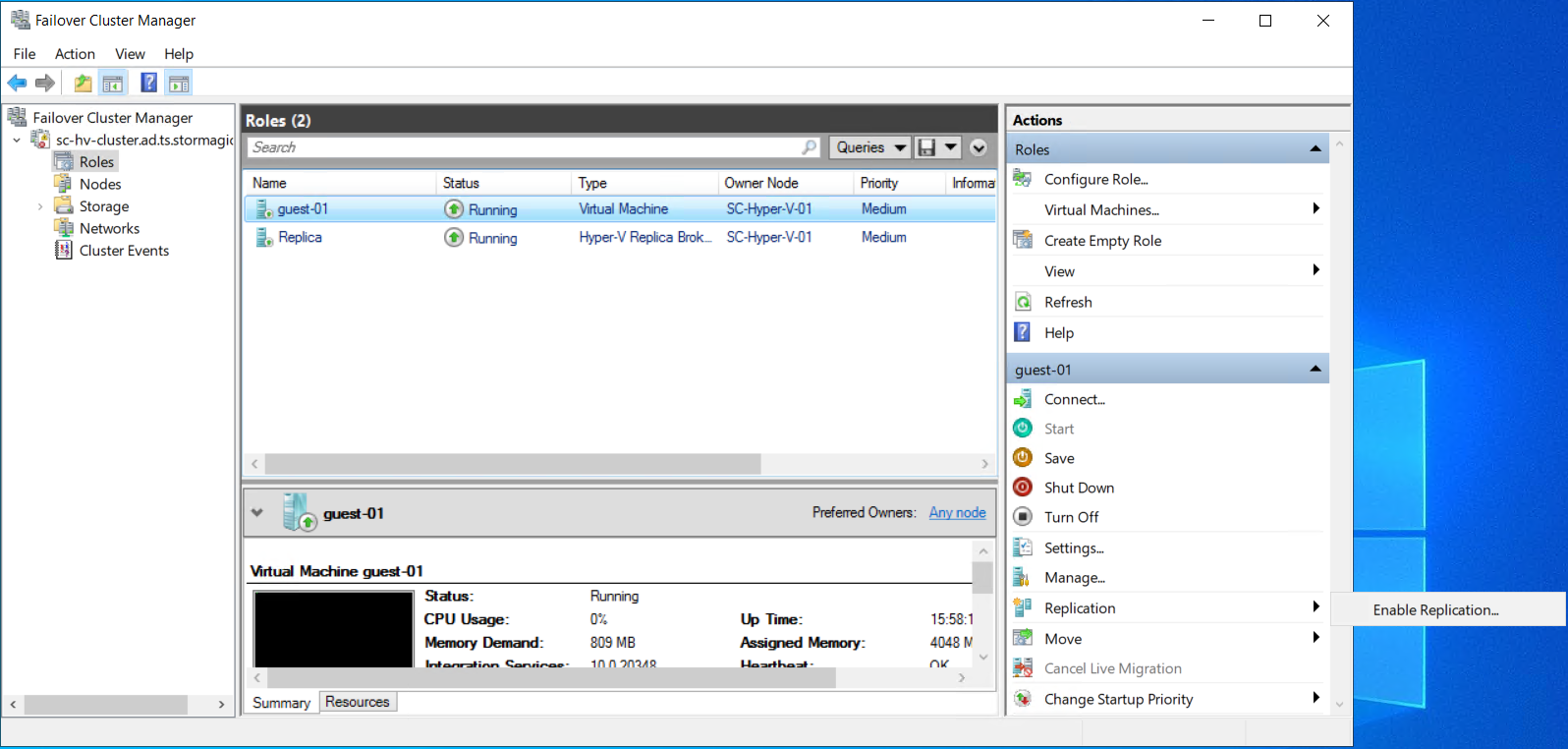Image resolution: width=1568 pixels, height=749 pixels.
Task: Click the details panel vertical scrollbar thumb
Action: [981, 578]
